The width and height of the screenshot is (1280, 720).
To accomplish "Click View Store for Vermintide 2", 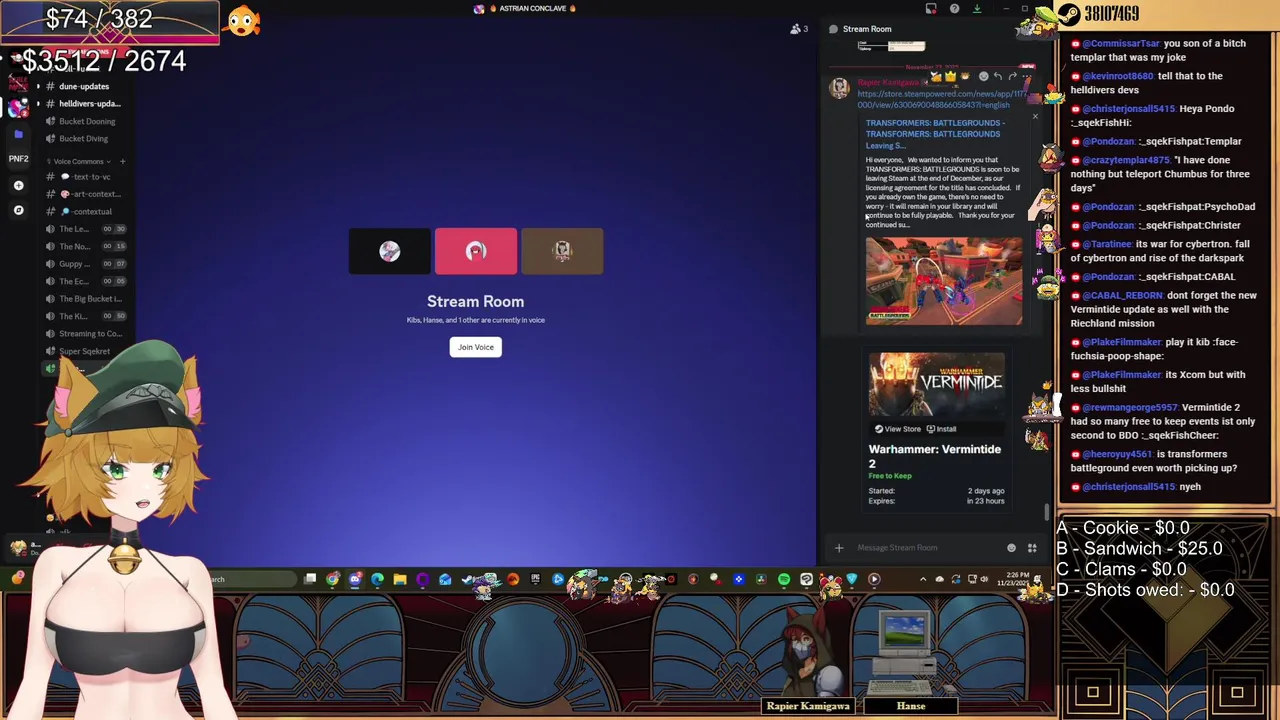I will [897, 429].
